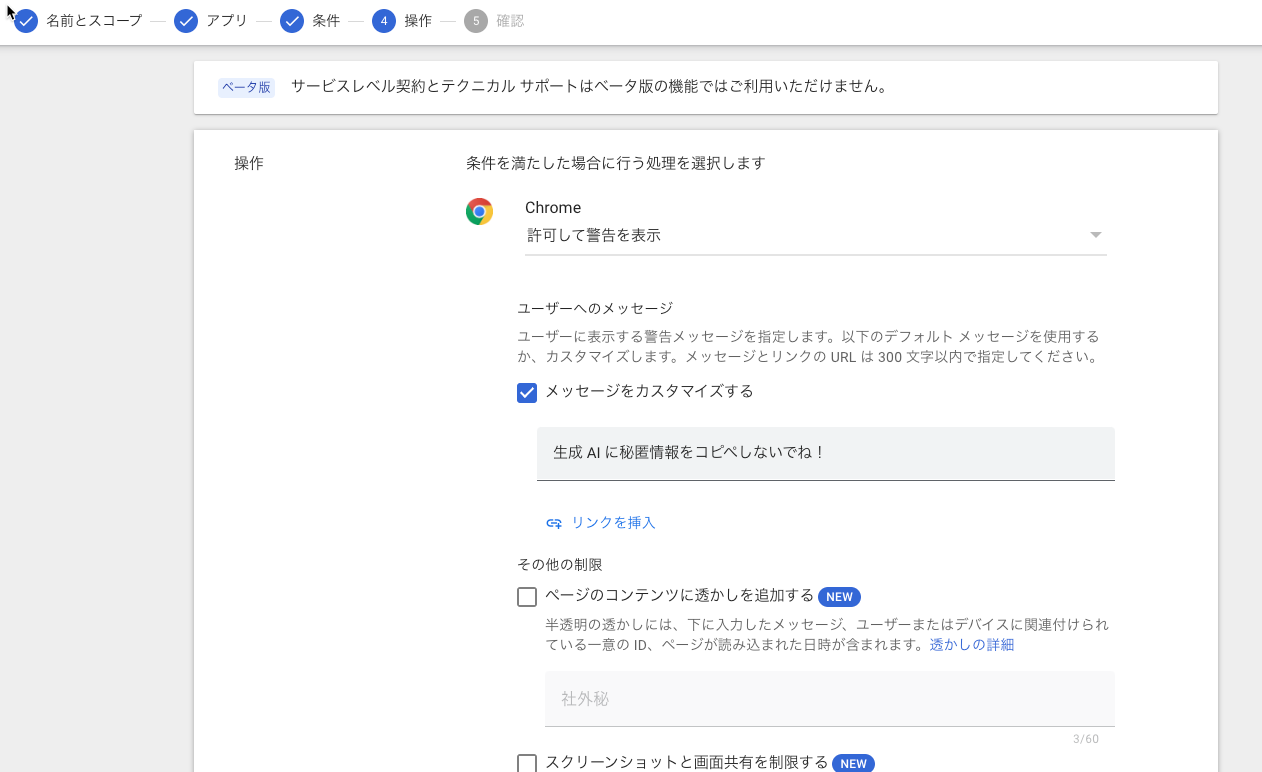The height and width of the screenshot is (772, 1262).
Task: Click the リンクを挿入 text link
Action: (x=614, y=522)
